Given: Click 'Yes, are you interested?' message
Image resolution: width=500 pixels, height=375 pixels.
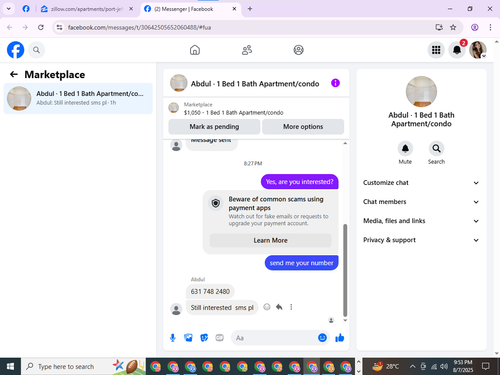Looking at the screenshot, I should click(x=299, y=182).
